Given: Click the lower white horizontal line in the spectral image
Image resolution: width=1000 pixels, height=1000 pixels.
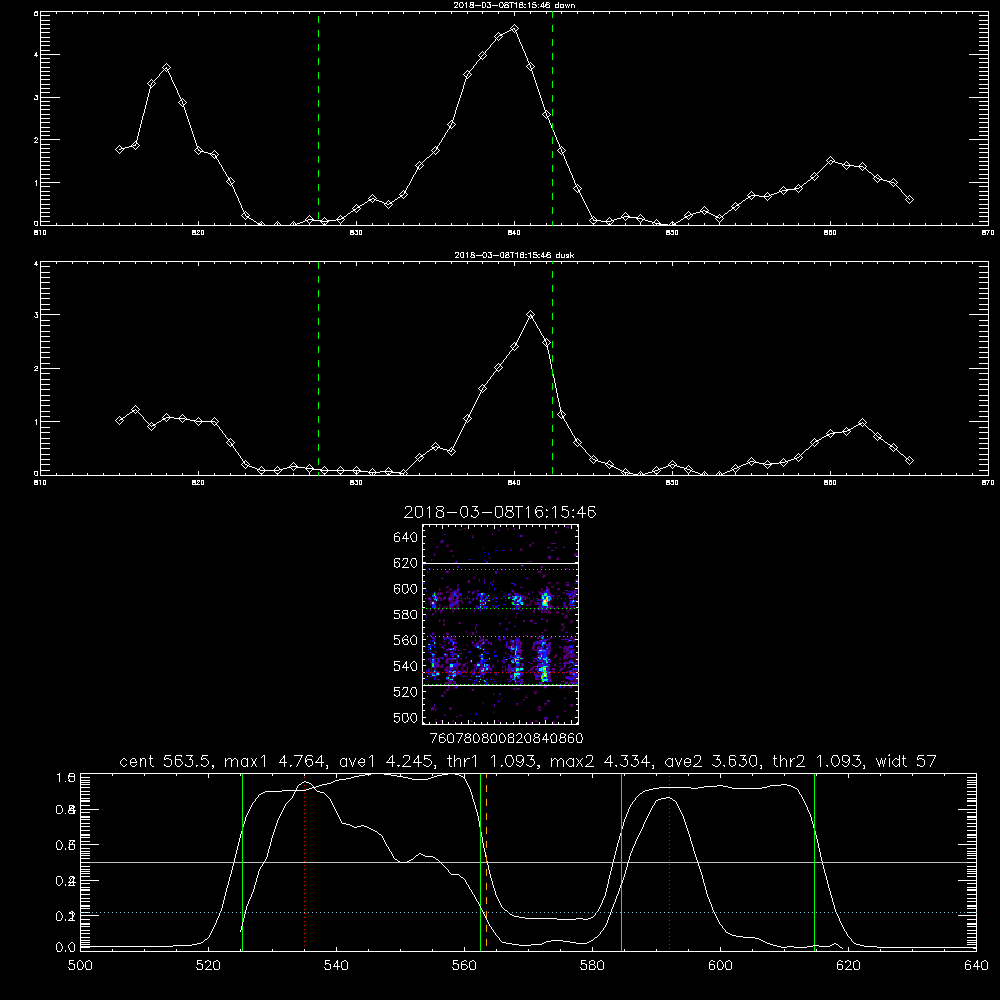Looking at the screenshot, I should [501, 686].
